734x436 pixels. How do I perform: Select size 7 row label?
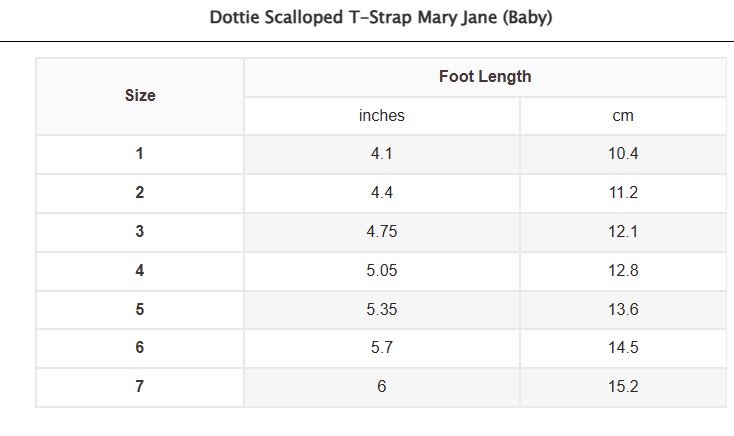(140, 387)
